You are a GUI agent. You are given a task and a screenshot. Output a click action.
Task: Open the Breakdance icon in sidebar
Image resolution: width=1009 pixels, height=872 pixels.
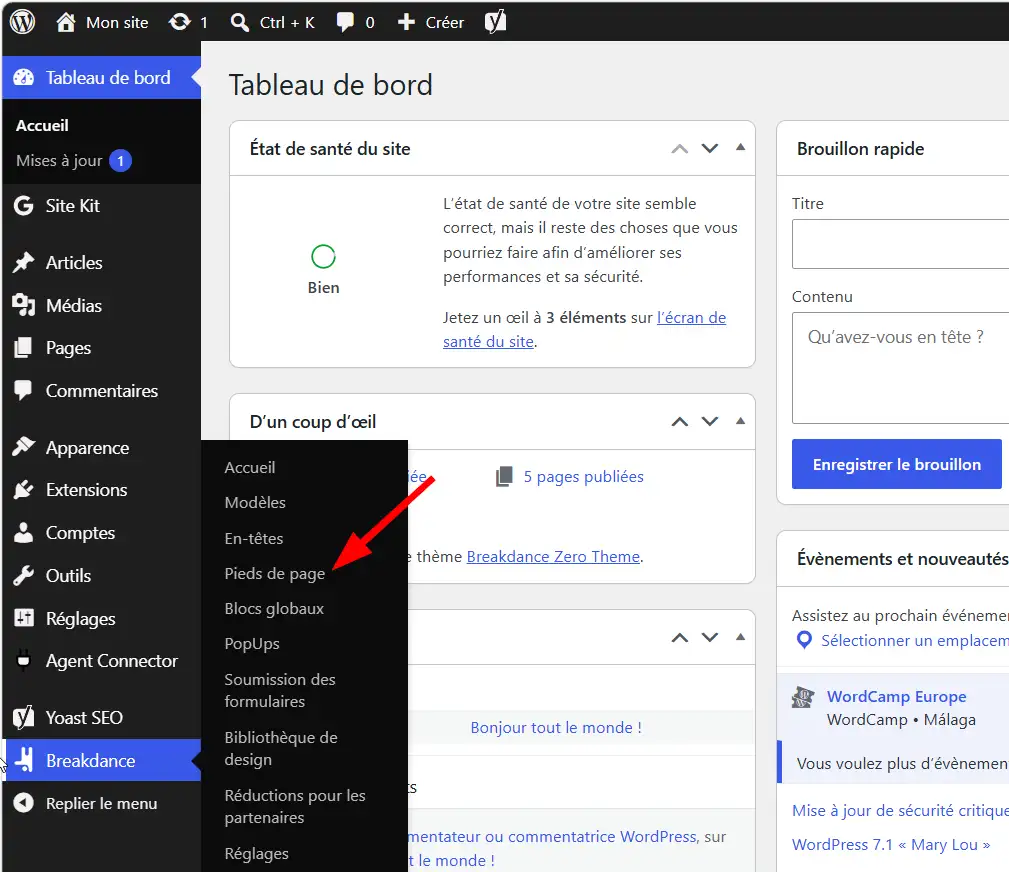[x=24, y=760]
